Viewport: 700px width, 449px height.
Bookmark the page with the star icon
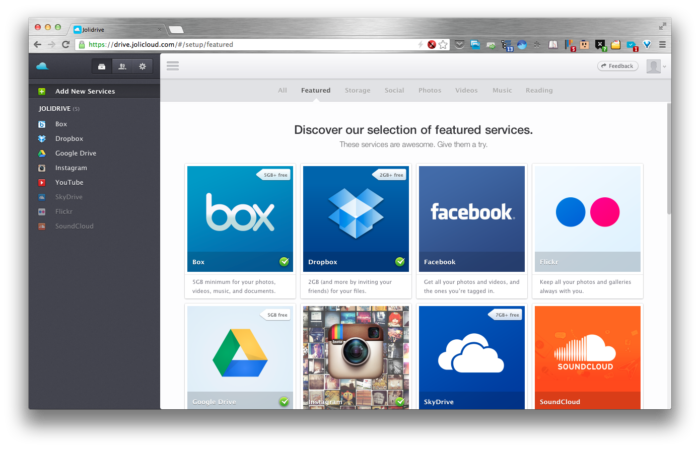click(x=443, y=44)
